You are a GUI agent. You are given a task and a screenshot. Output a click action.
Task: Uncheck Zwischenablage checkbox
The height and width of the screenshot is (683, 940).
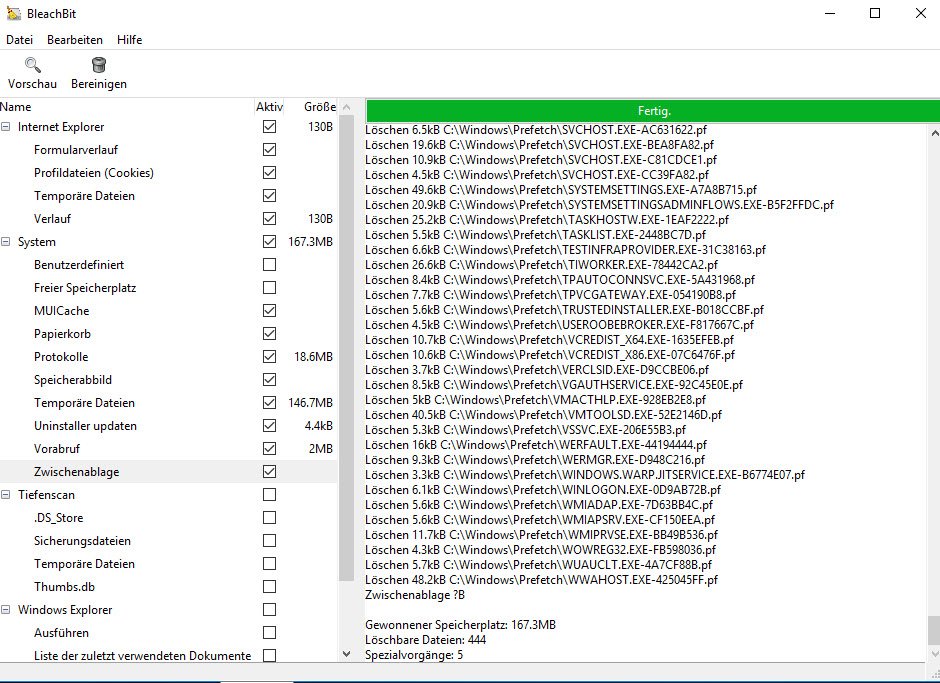point(270,472)
